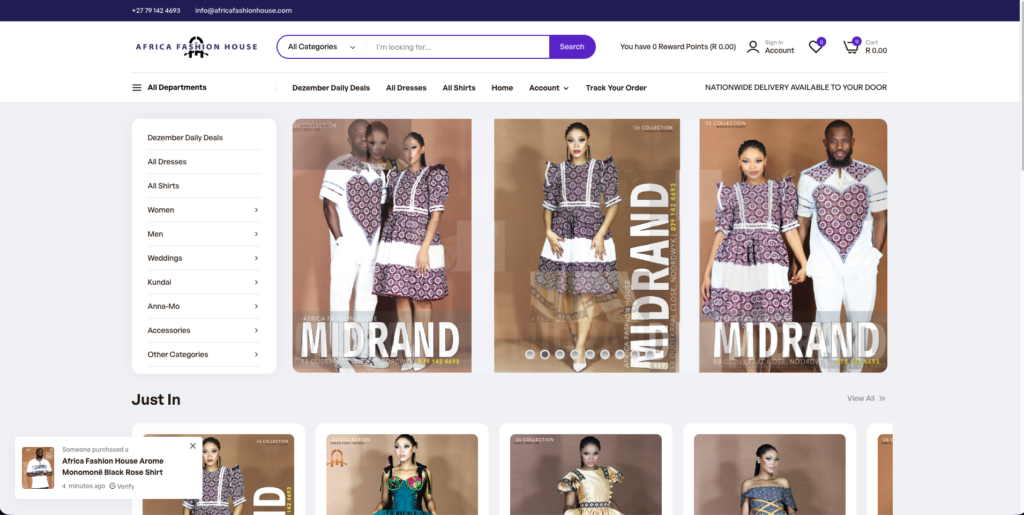Viewport: 1024px width, 515px height.
Task: Expand the Anna-Mo category chevron
Action: (x=256, y=307)
